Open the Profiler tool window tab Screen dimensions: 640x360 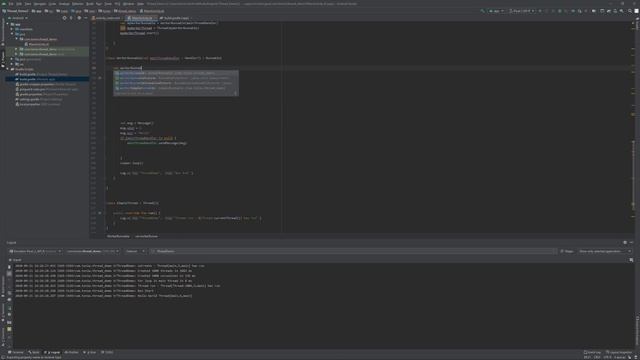71,352
